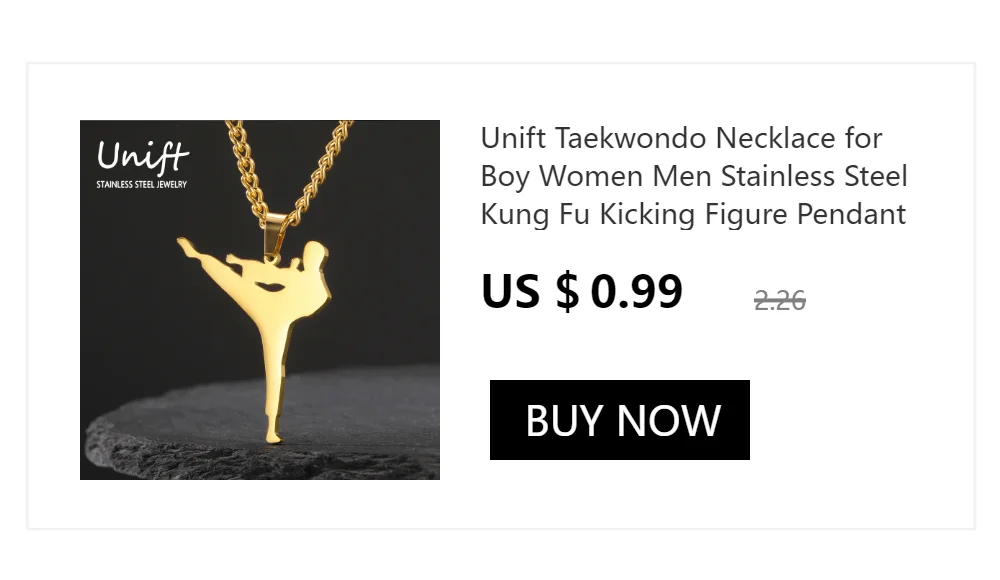Image resolution: width=1000 pixels, height=580 pixels.
Task: Click the 0.99 price number
Action: (636, 292)
